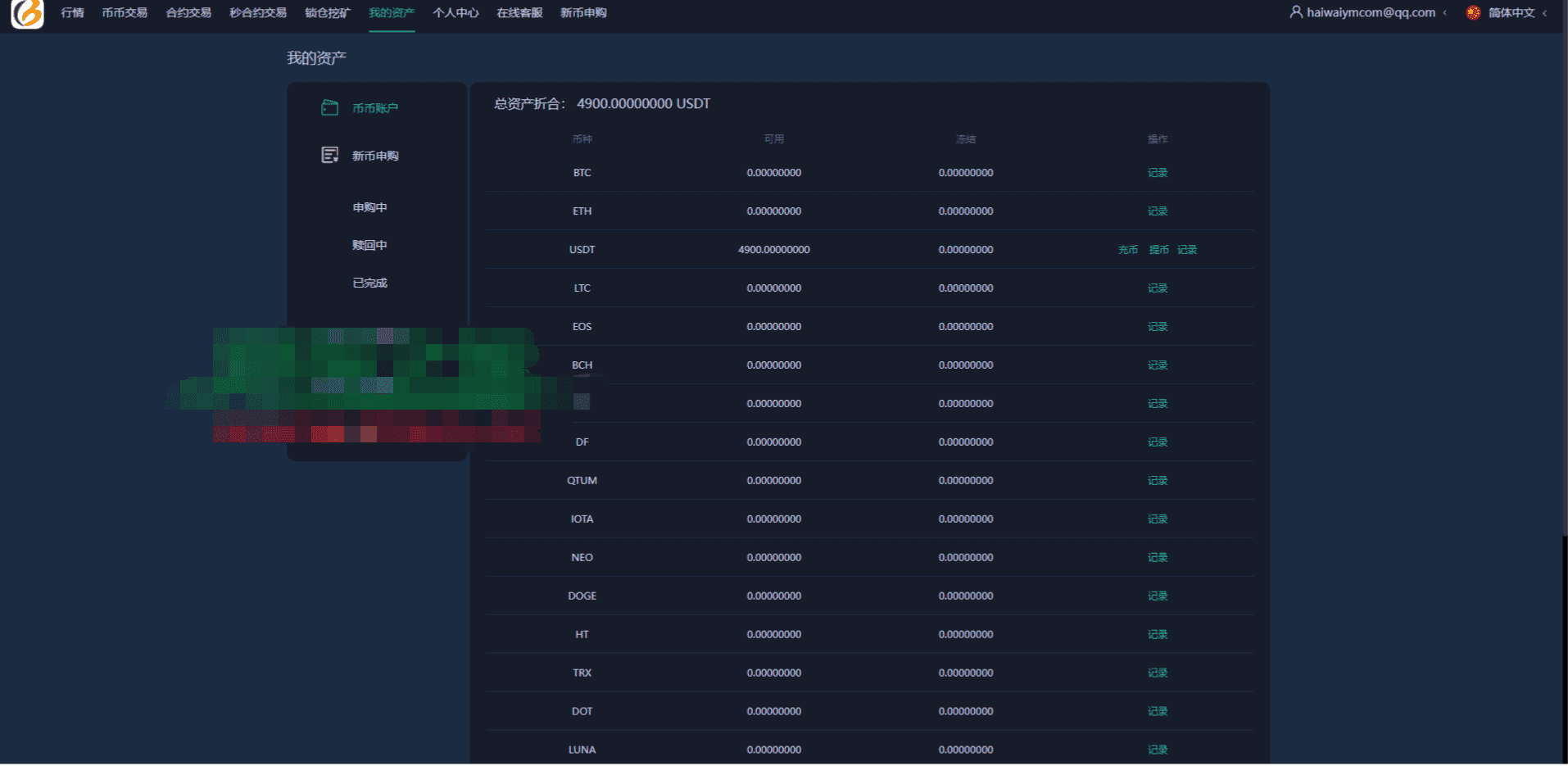
Task: Open 锁仓挖矿 from the top menu
Action: tap(327, 13)
